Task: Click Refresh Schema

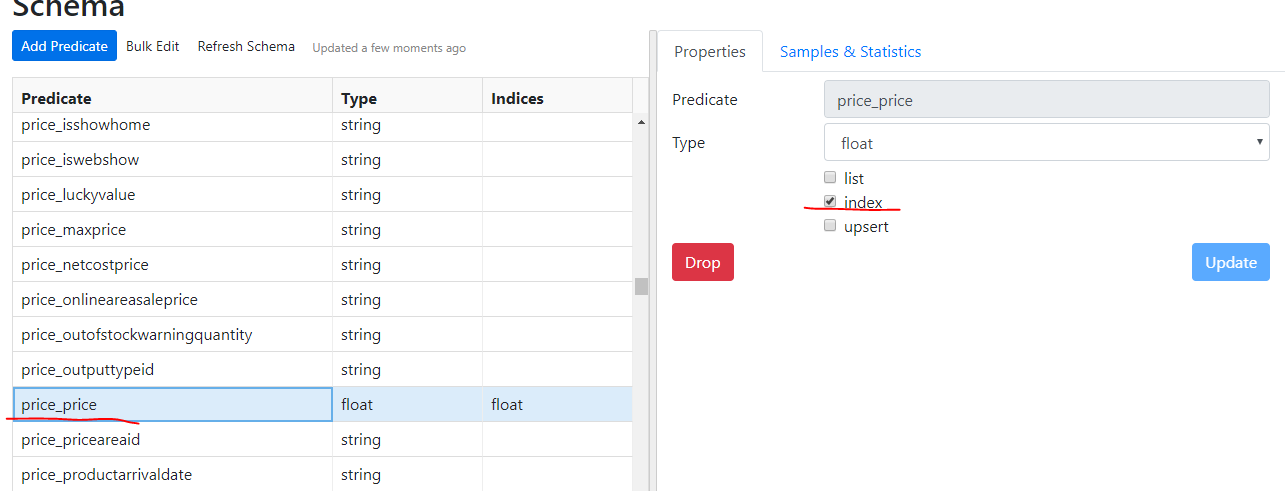Action: tap(246, 46)
